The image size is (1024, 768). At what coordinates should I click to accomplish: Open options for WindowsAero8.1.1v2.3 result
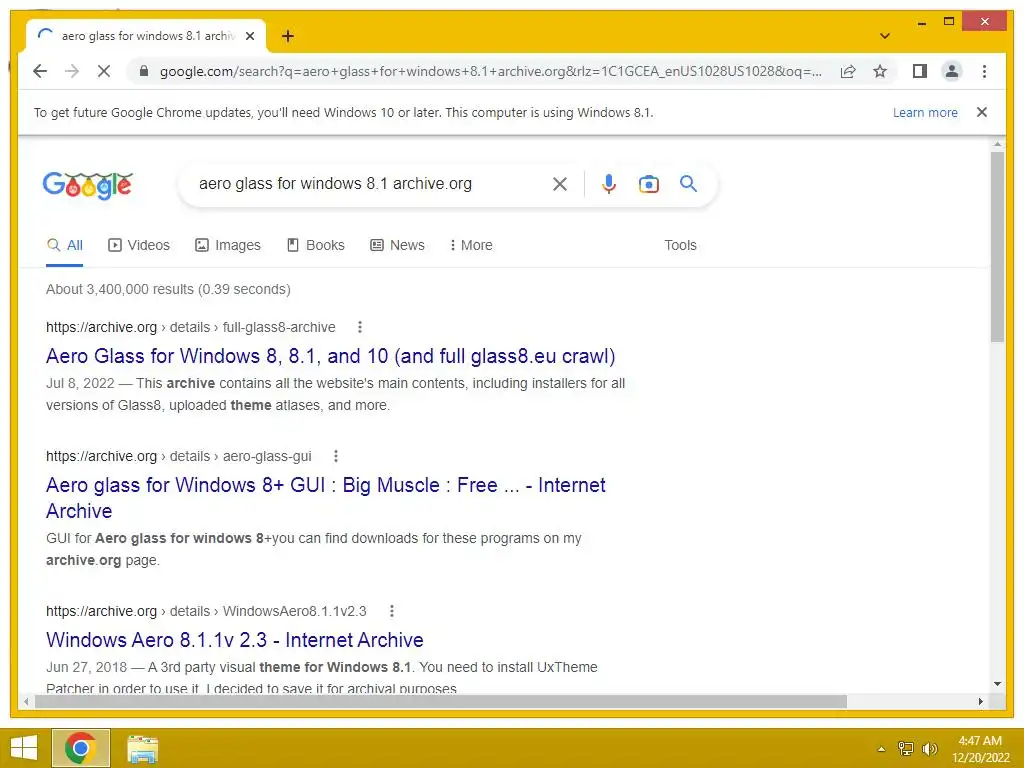click(x=391, y=612)
